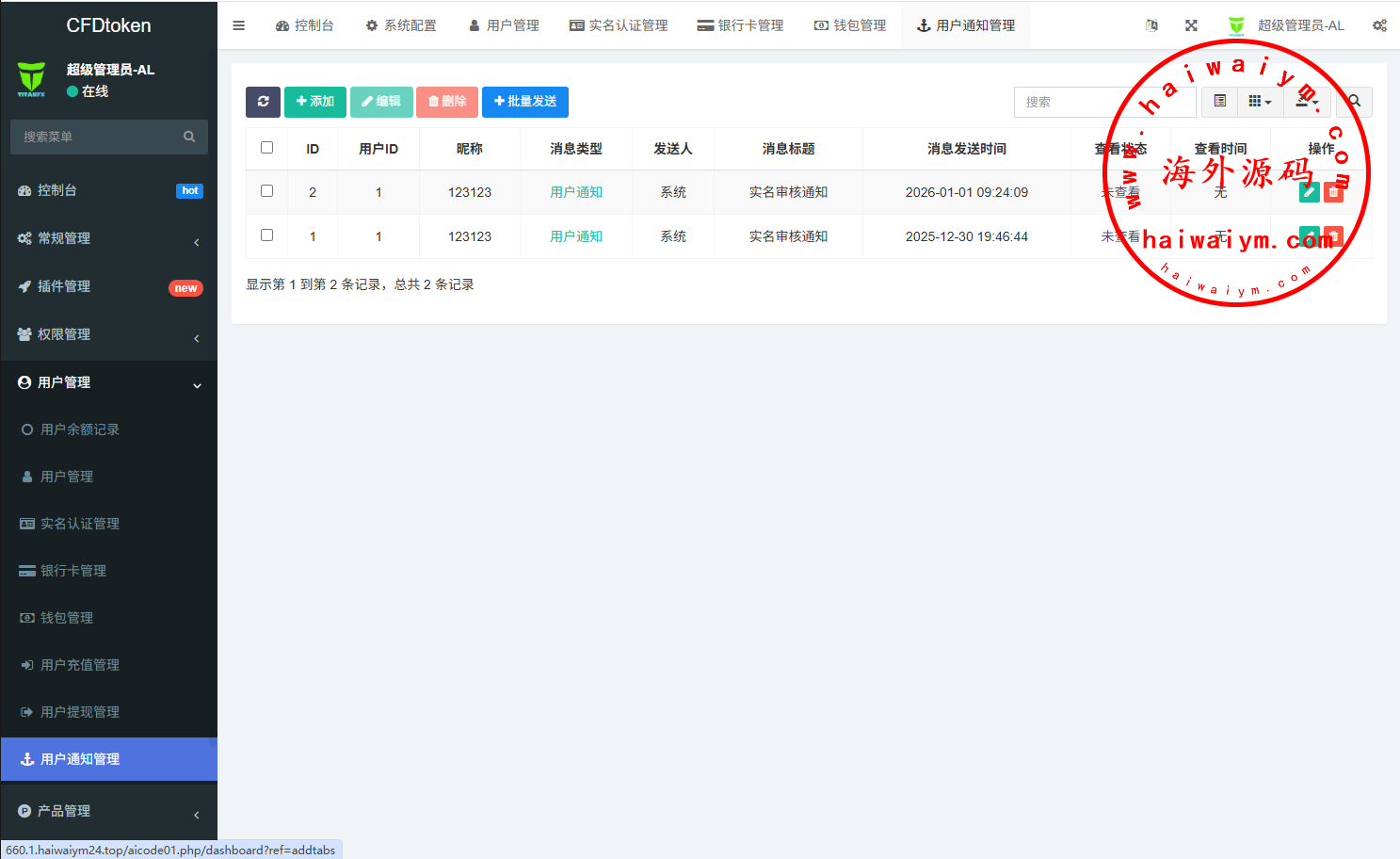Image resolution: width=1400 pixels, height=859 pixels.
Task: Click sidebar menu search magnifier icon
Action: 189,137
